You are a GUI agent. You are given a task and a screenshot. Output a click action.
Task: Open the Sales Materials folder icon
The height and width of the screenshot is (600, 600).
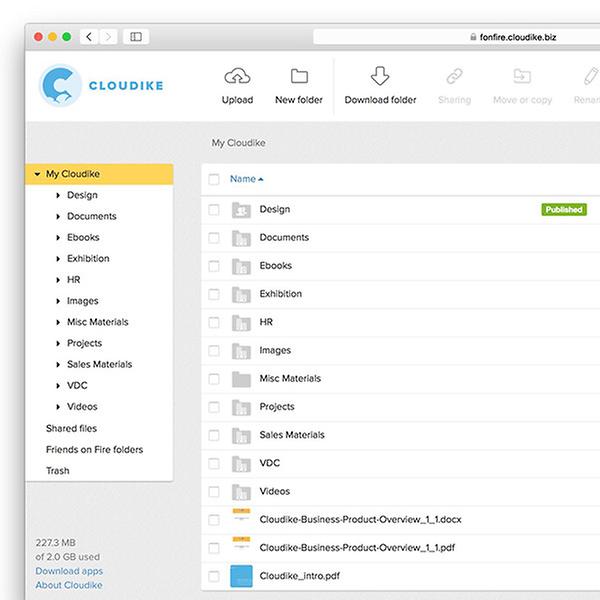click(x=241, y=435)
